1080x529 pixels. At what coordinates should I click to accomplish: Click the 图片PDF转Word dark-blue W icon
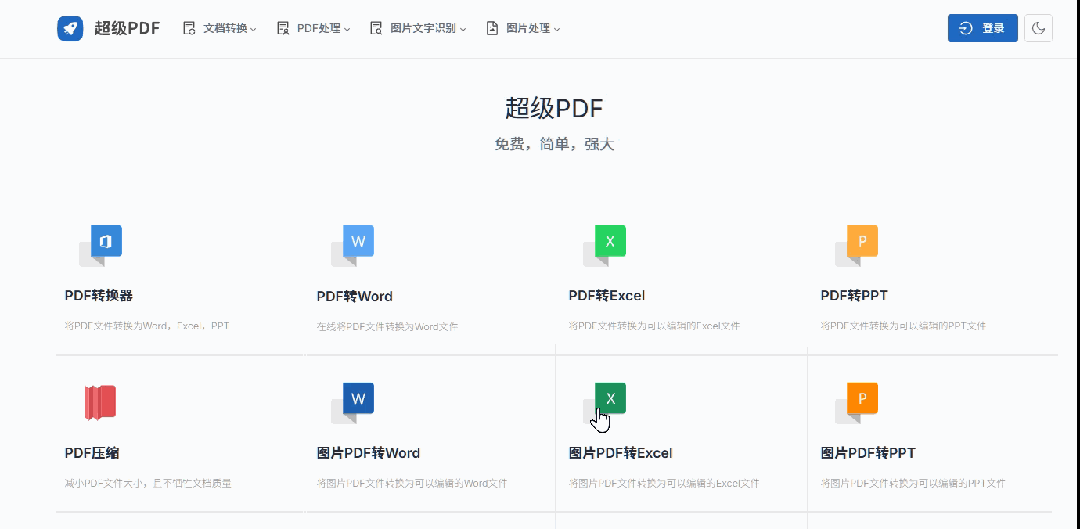coord(353,403)
